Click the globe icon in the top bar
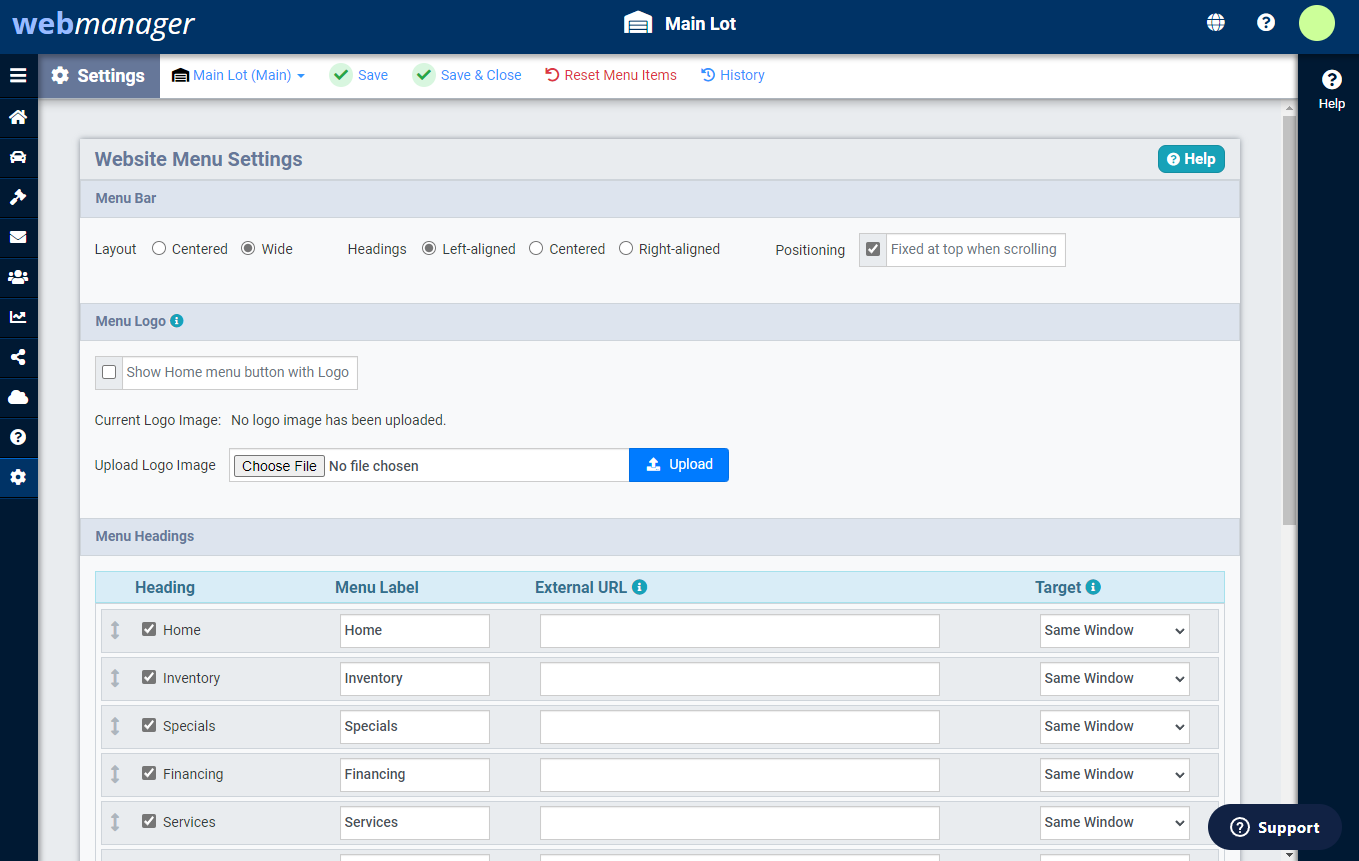The width and height of the screenshot is (1359, 861). tap(1215, 21)
